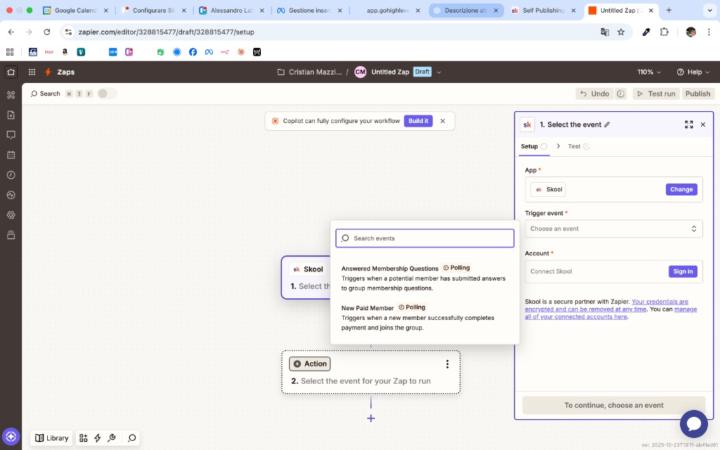Image resolution: width=720 pixels, height=450 pixels.
Task: Switch to the Test tab
Action: tap(579, 146)
